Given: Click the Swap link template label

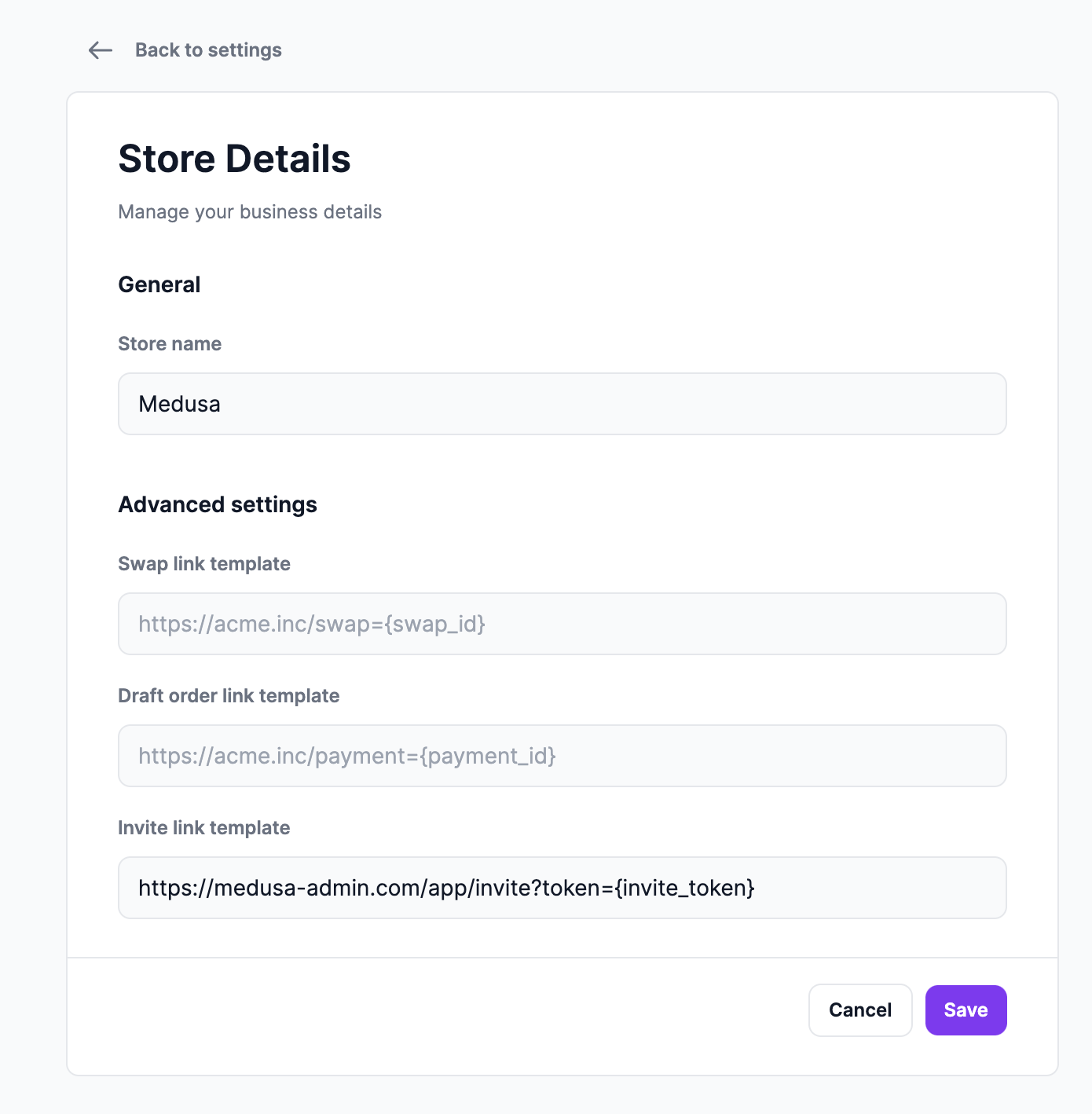Looking at the screenshot, I should tap(203, 563).
